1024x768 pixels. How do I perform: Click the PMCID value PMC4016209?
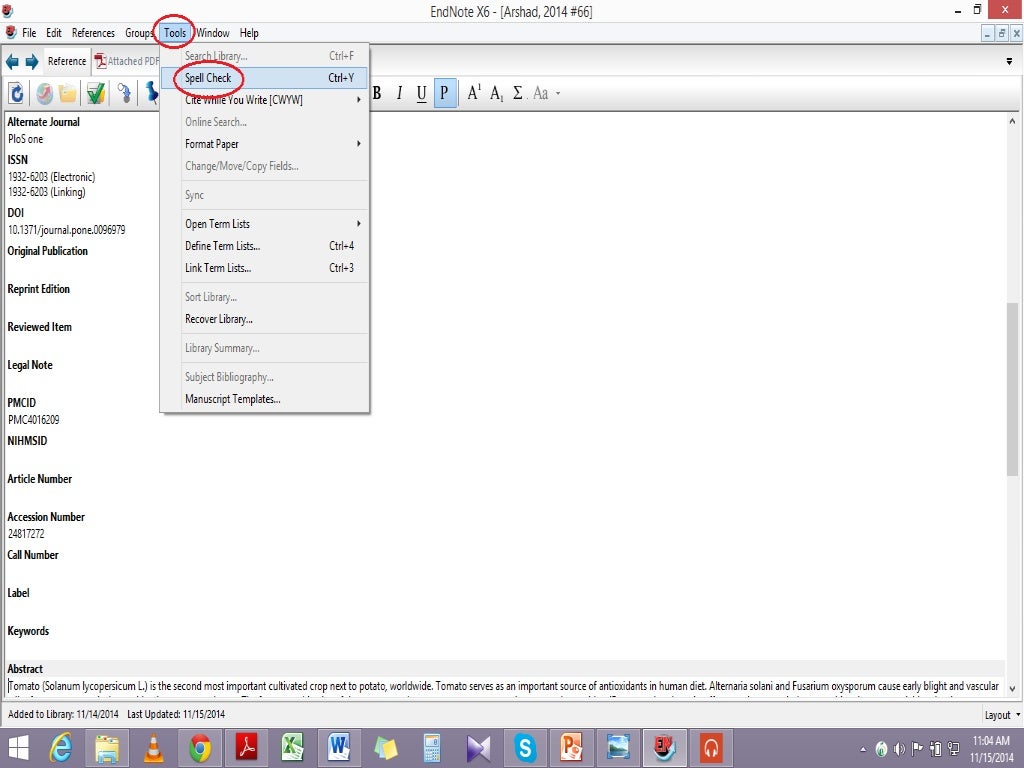(x=34, y=420)
